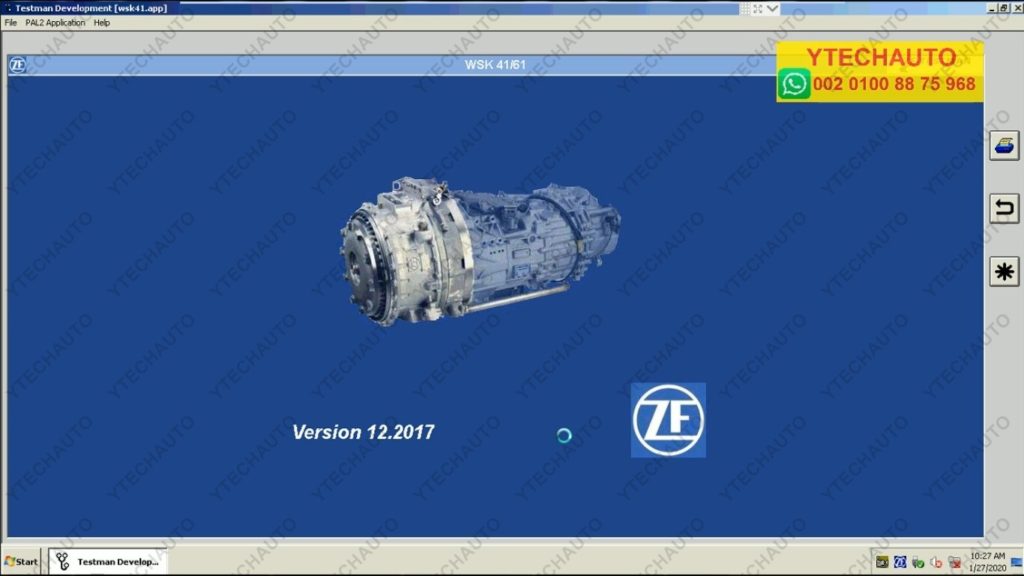Click the small ZF icon in header bar
This screenshot has height=576, width=1024.
pyautogui.click(x=17, y=65)
